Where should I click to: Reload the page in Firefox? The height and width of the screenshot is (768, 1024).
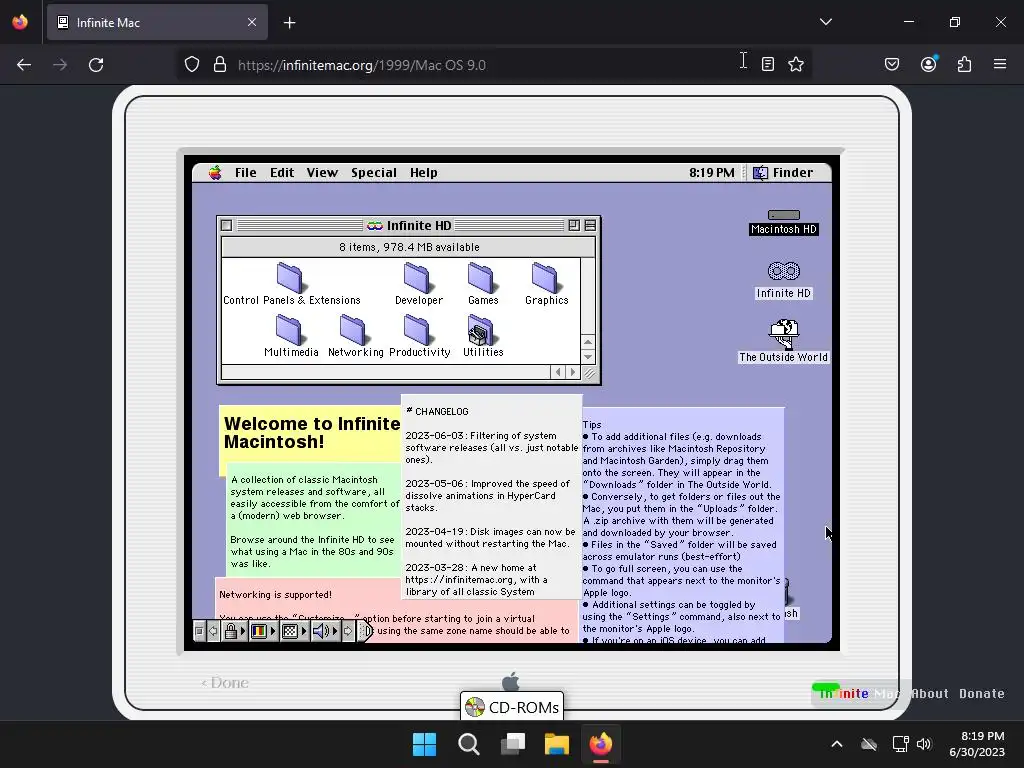tap(96, 65)
